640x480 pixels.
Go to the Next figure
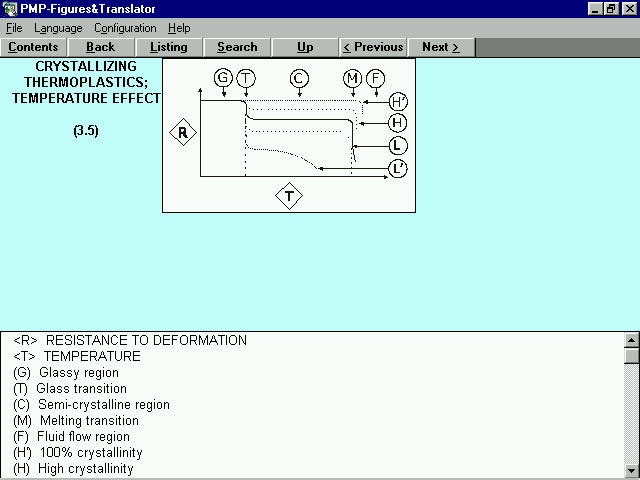(440, 47)
